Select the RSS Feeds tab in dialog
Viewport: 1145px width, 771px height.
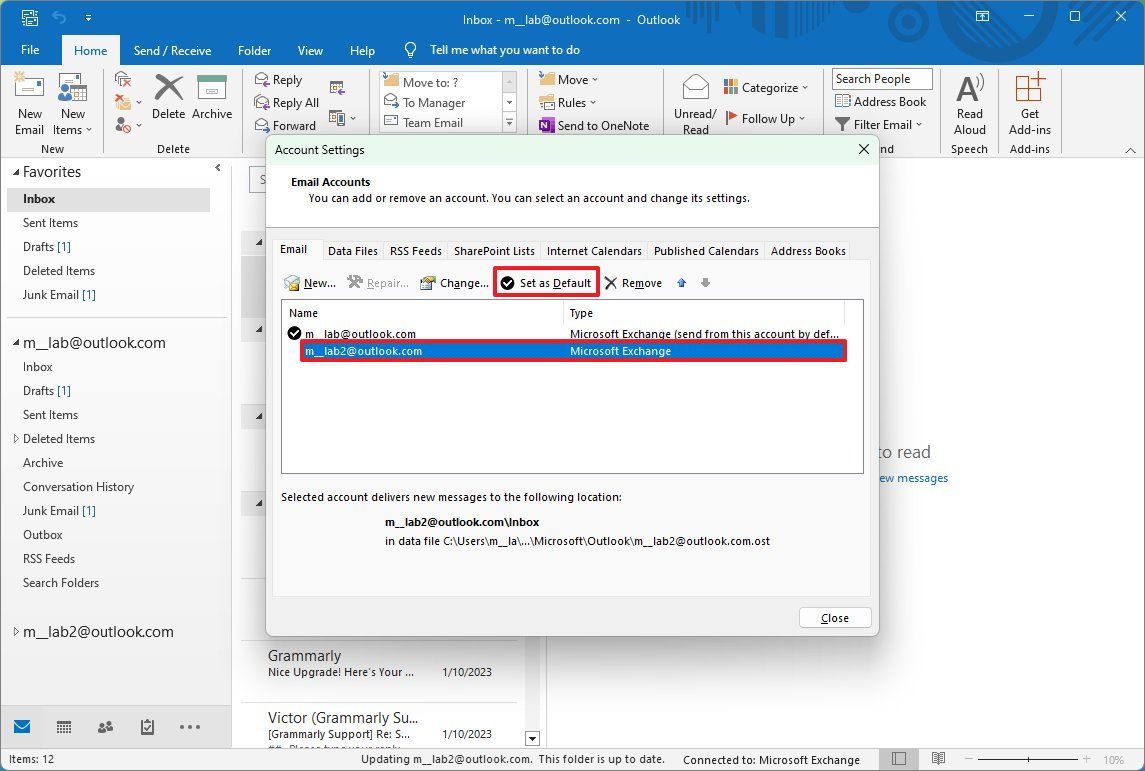pos(416,250)
